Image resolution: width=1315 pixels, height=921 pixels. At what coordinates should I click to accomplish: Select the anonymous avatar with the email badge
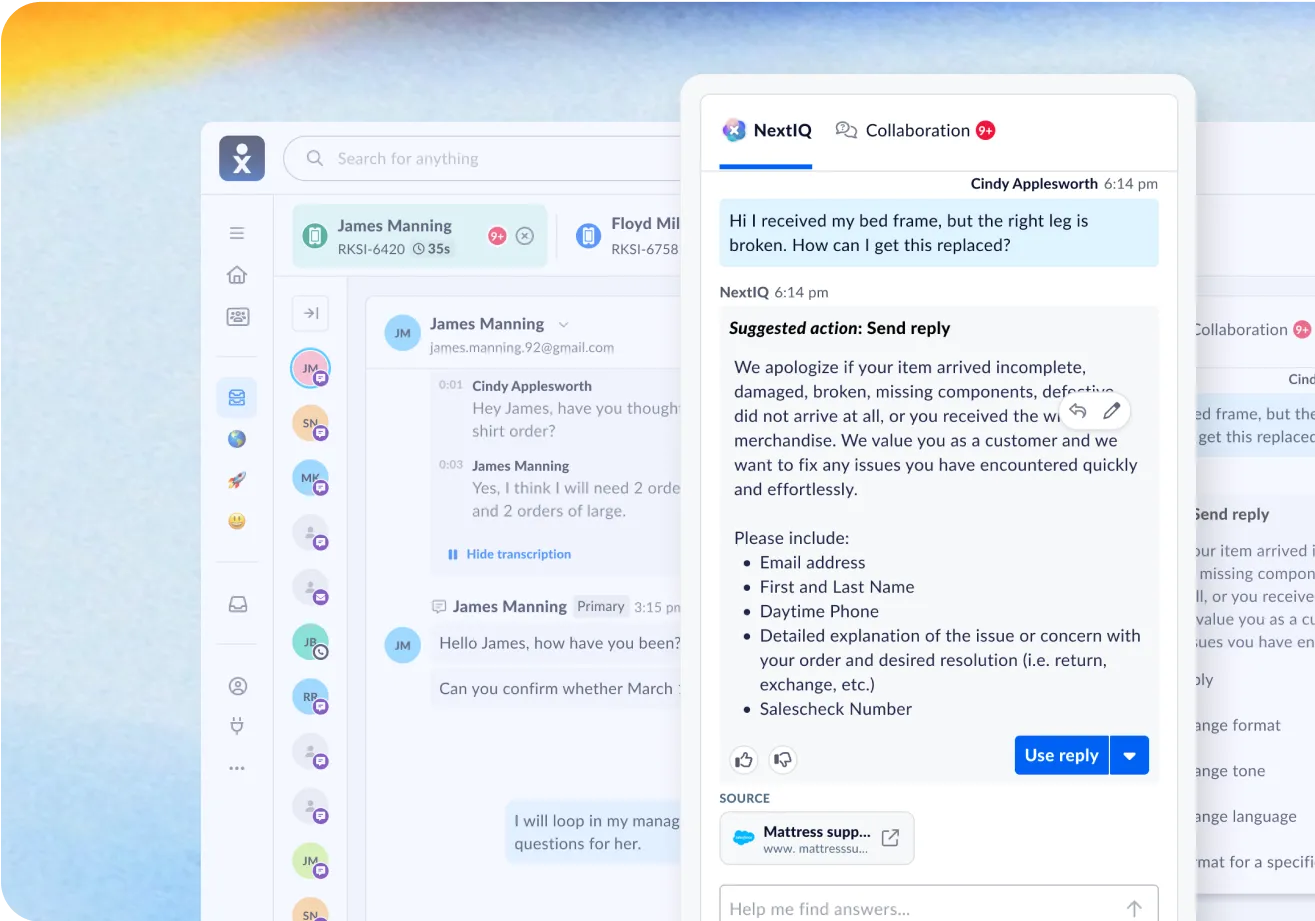tap(310, 588)
